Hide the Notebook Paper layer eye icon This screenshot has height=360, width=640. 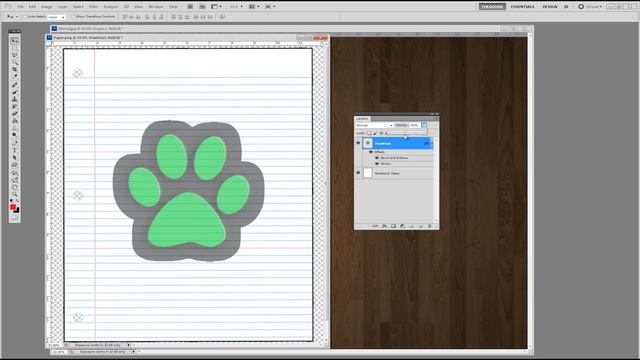(x=358, y=173)
